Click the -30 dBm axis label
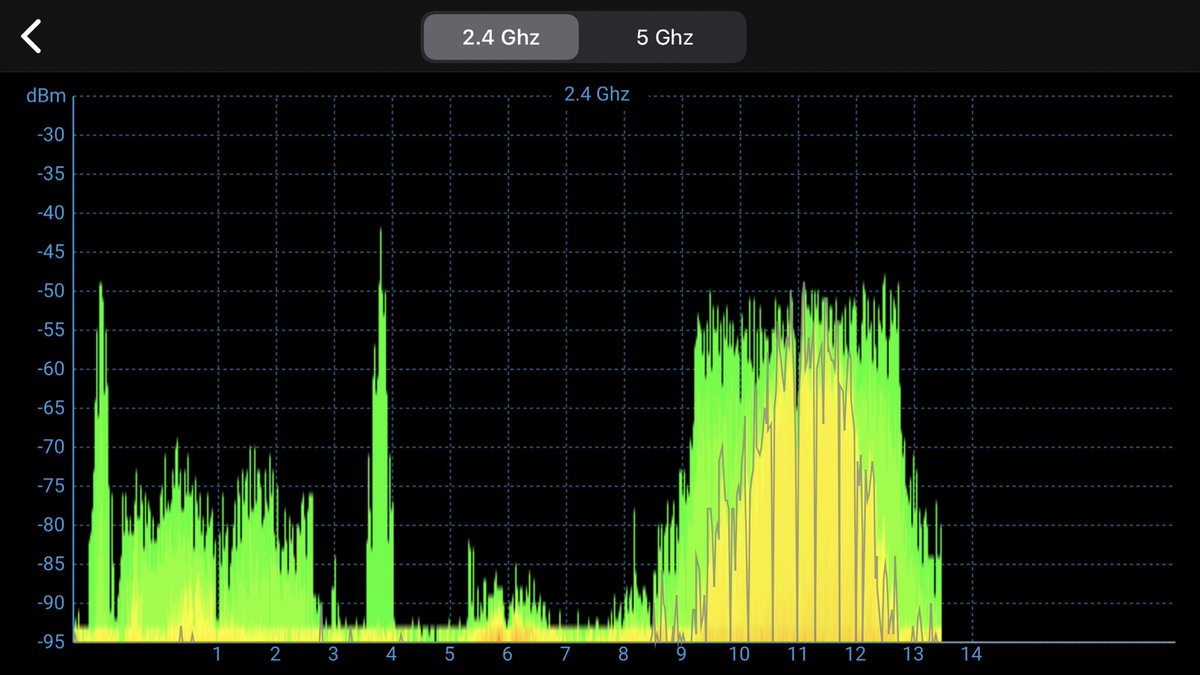The image size is (1200, 675). [x=50, y=135]
